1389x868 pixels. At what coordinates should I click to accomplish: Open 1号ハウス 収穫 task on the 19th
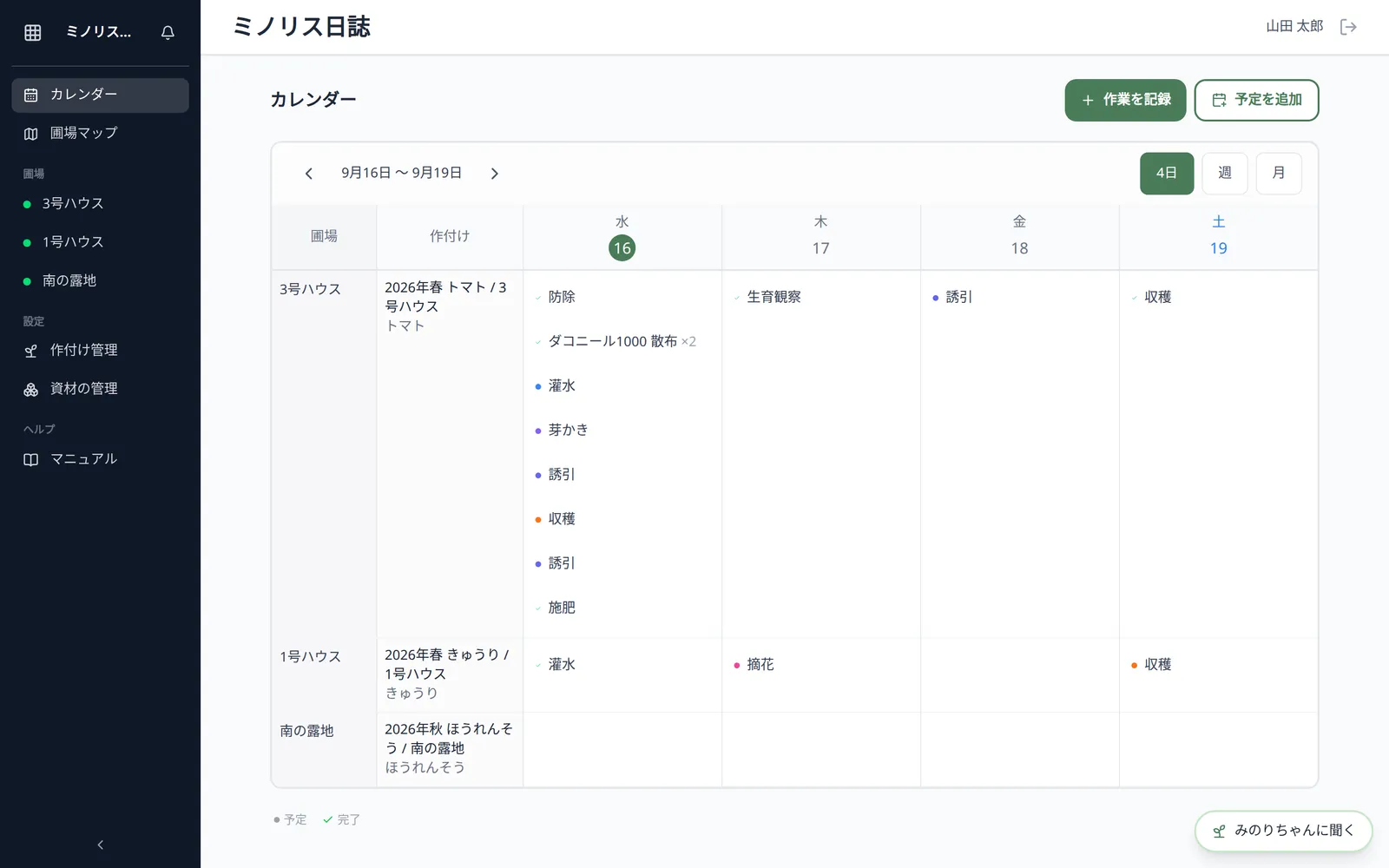pos(1218,665)
